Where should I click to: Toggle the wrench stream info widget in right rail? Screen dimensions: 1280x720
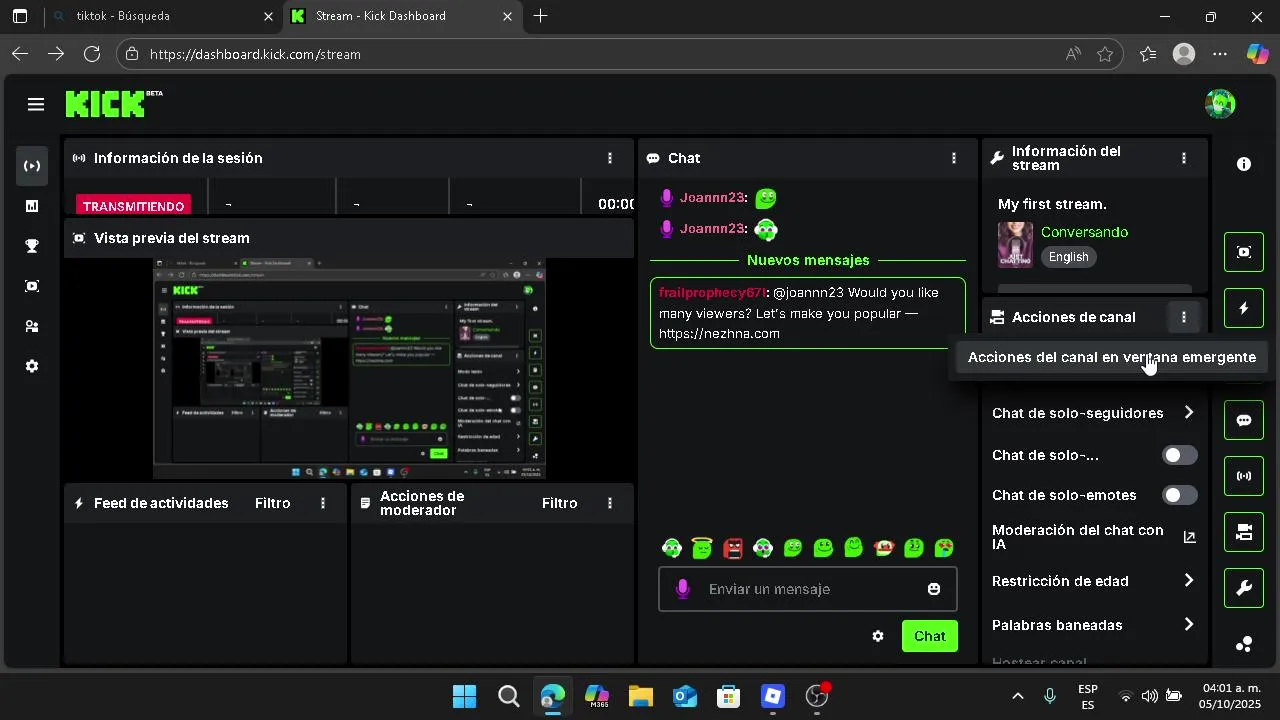[1244, 588]
